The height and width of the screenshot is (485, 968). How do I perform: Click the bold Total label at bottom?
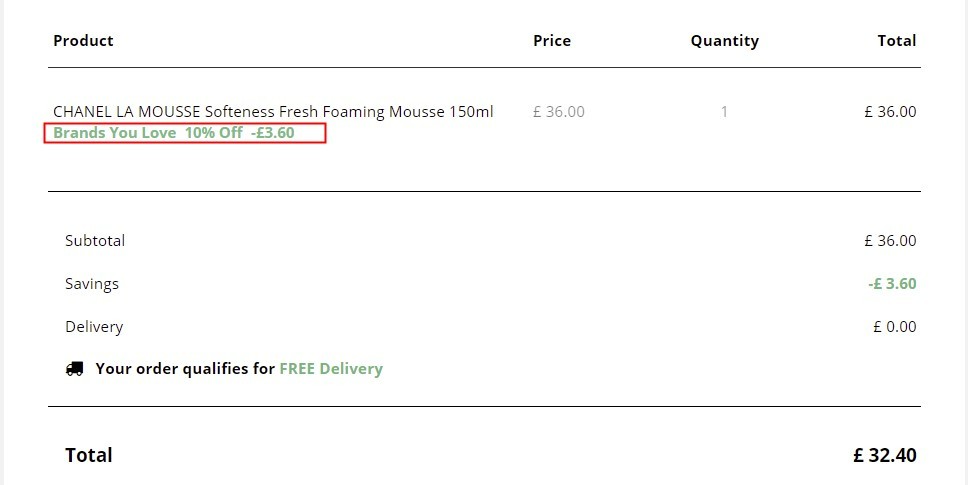(x=89, y=455)
